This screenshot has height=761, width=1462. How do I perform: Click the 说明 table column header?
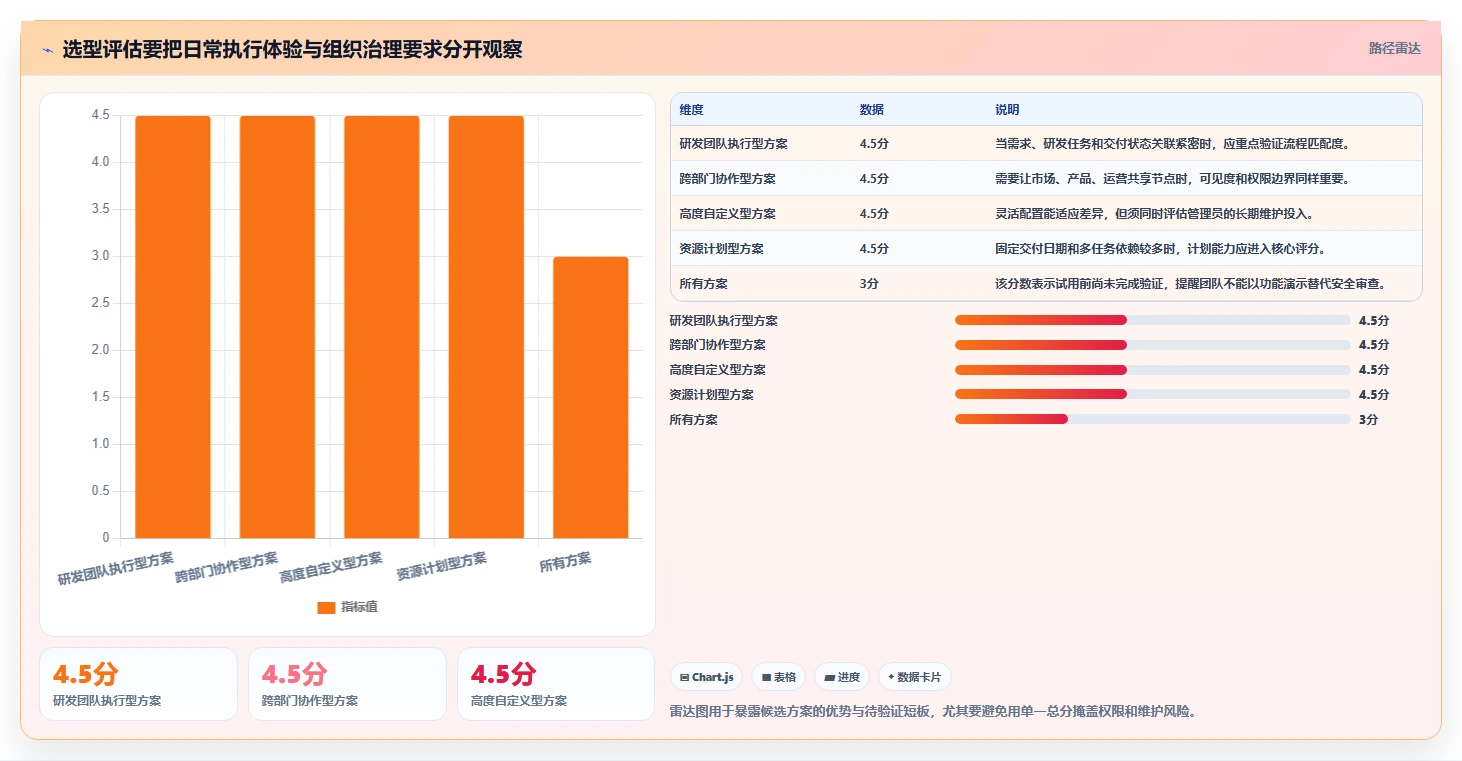coord(1007,110)
